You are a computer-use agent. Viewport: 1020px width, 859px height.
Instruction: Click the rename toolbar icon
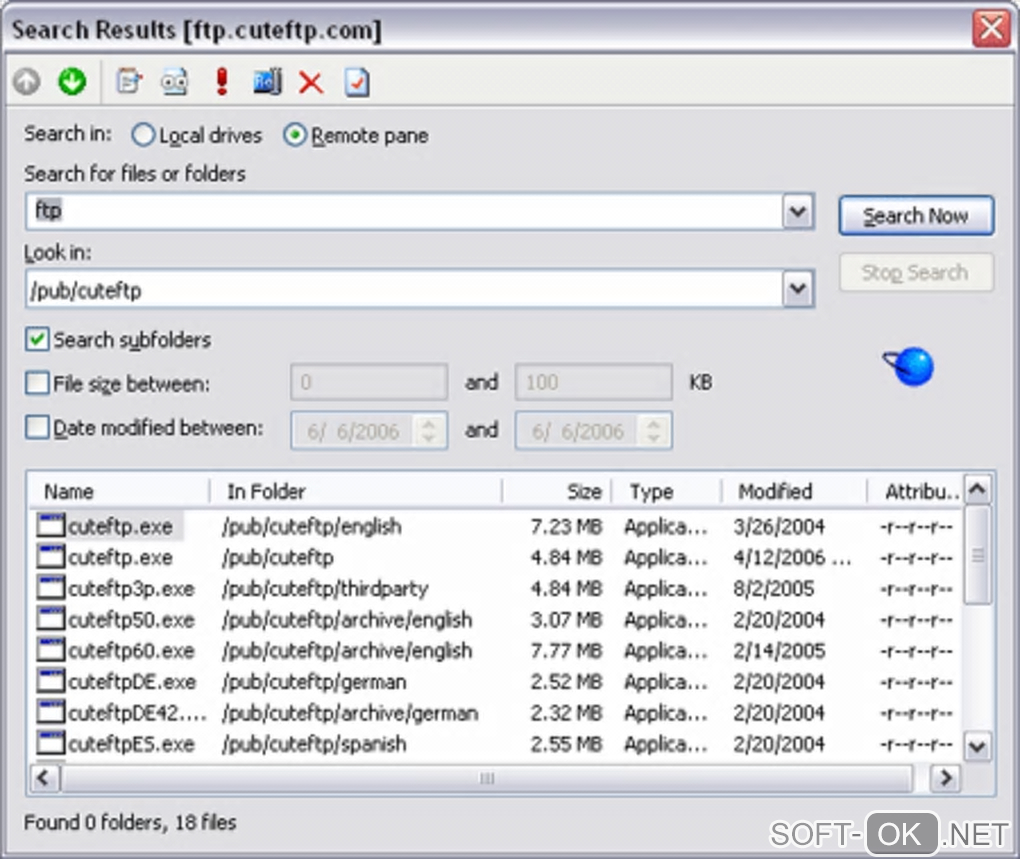click(267, 82)
